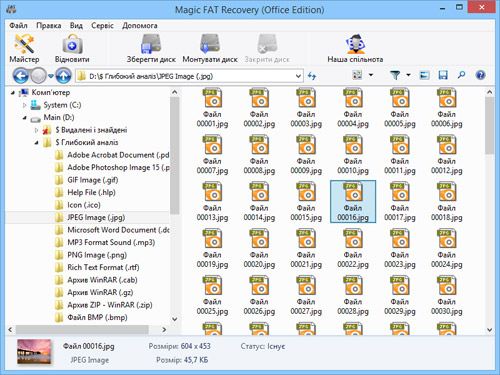Screen dimensions: 500x375
Task: Open the Сервіс menu
Action: coord(102,26)
